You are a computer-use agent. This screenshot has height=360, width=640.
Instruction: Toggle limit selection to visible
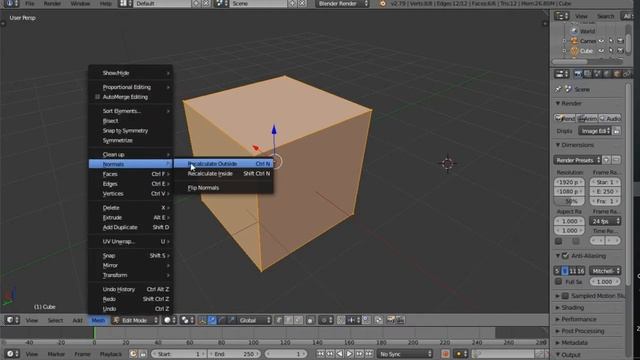[310, 320]
